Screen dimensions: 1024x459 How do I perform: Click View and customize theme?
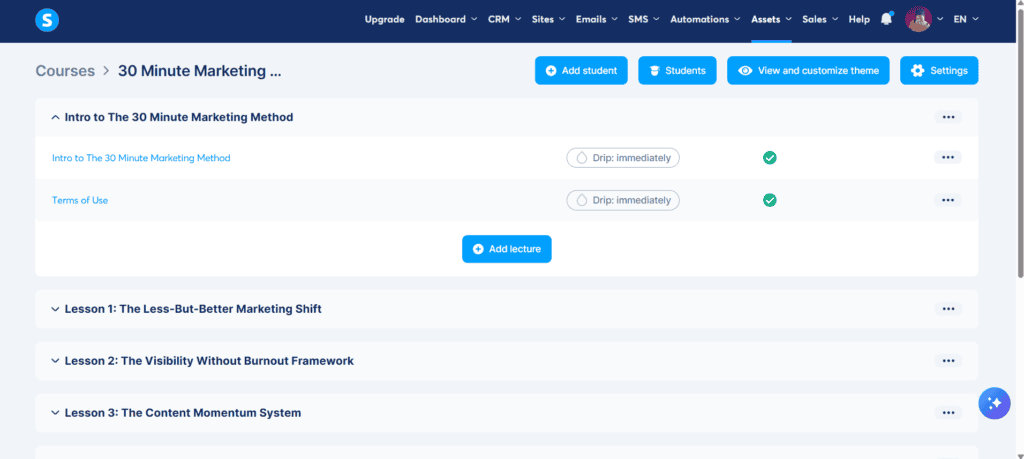coord(808,71)
